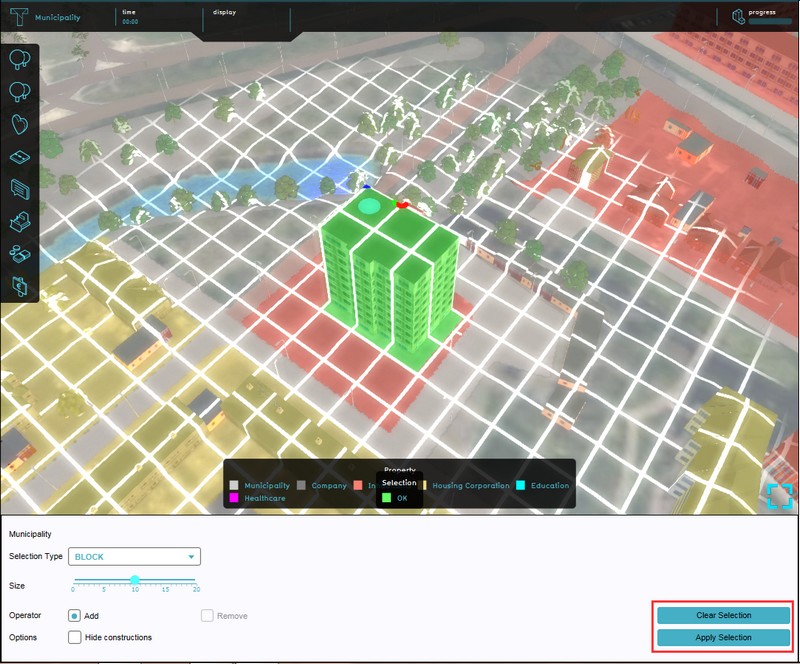Click the flat land parcel icon in sidebar

pyautogui.click(x=19, y=157)
